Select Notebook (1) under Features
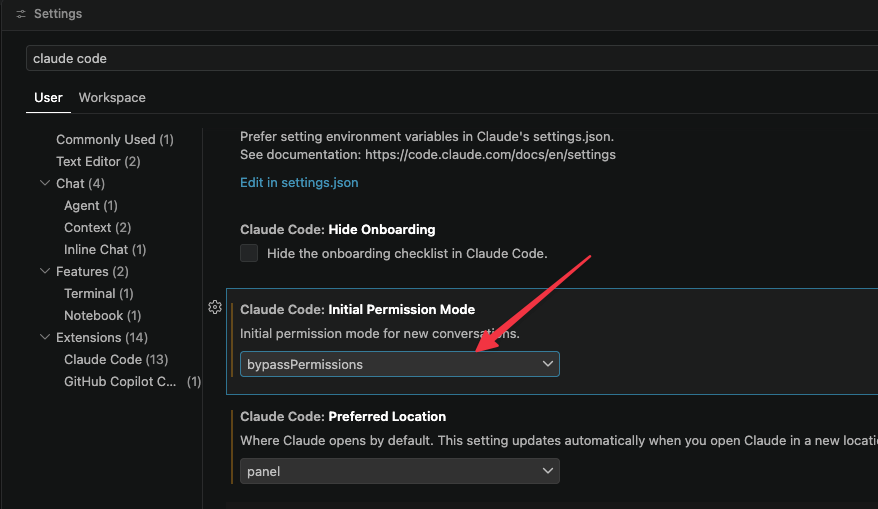 pos(102,315)
